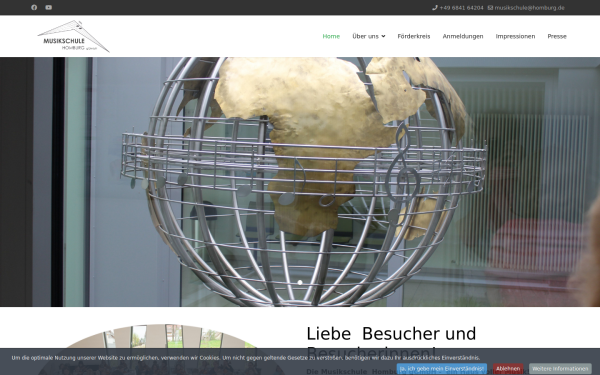Decline cookies with the Ablehnen button

pos(508,369)
